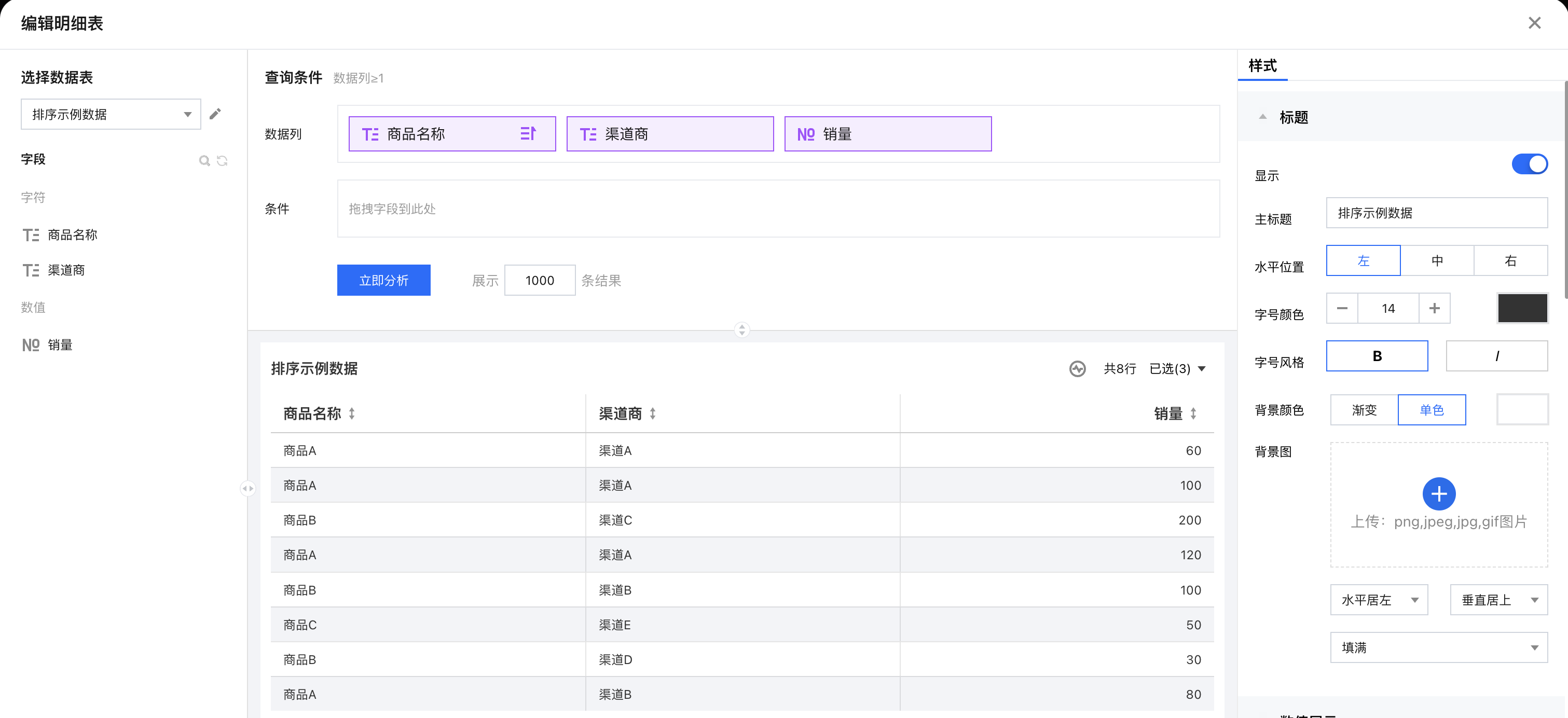Screen dimensions: 1568x718
Task: Click the 1000 result limit input field
Action: tap(539, 281)
